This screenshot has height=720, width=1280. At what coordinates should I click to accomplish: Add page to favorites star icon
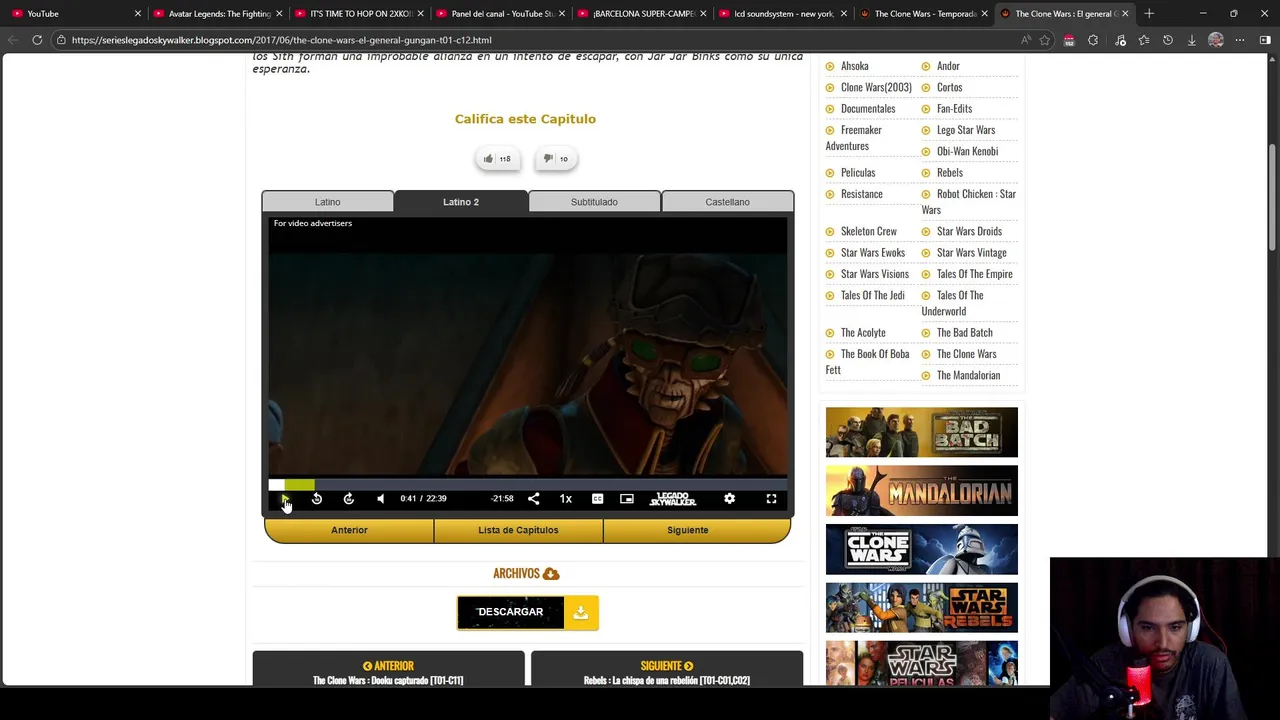1045,40
